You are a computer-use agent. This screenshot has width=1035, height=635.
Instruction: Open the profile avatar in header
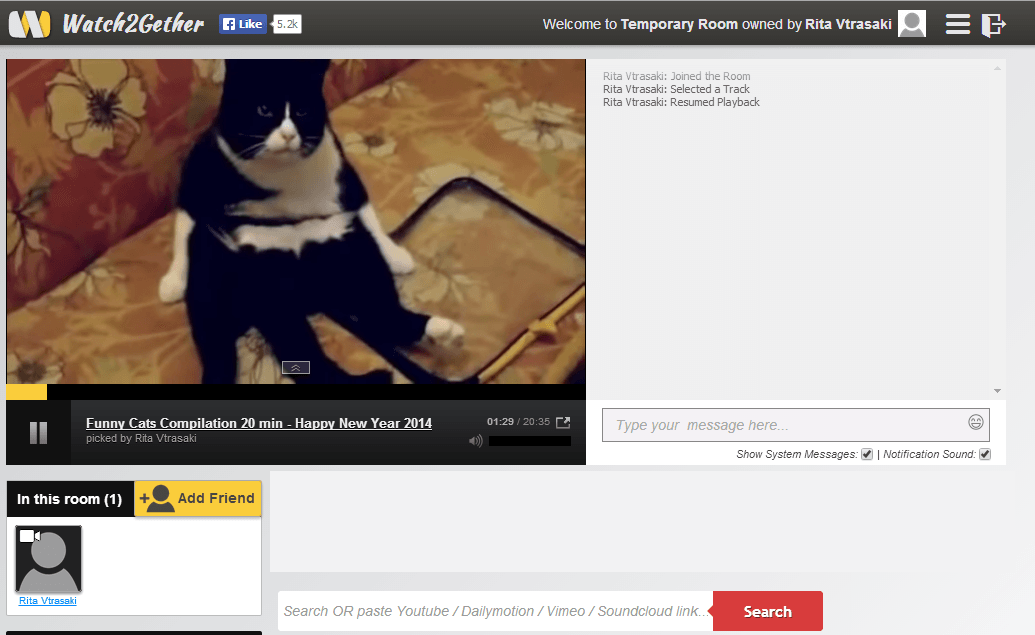point(912,24)
